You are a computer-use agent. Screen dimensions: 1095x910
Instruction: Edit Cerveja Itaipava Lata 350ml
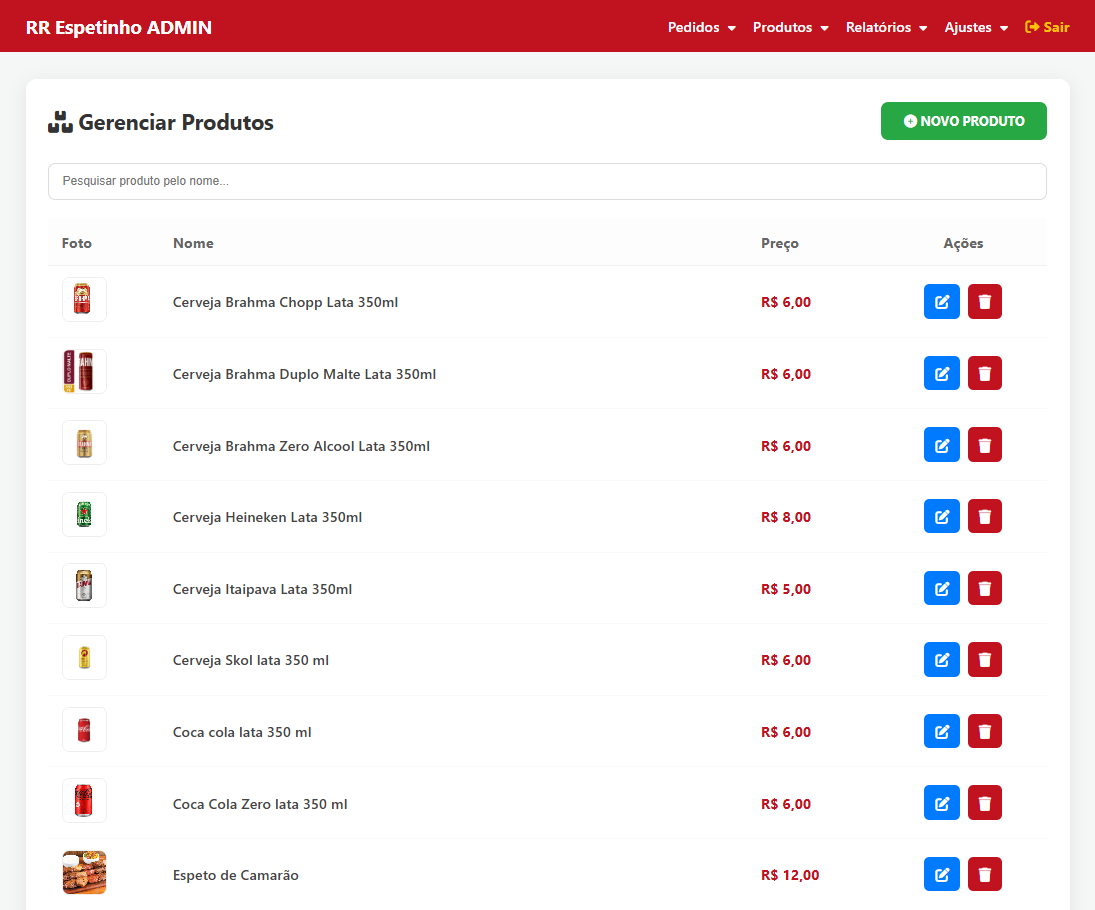pyautogui.click(x=941, y=589)
